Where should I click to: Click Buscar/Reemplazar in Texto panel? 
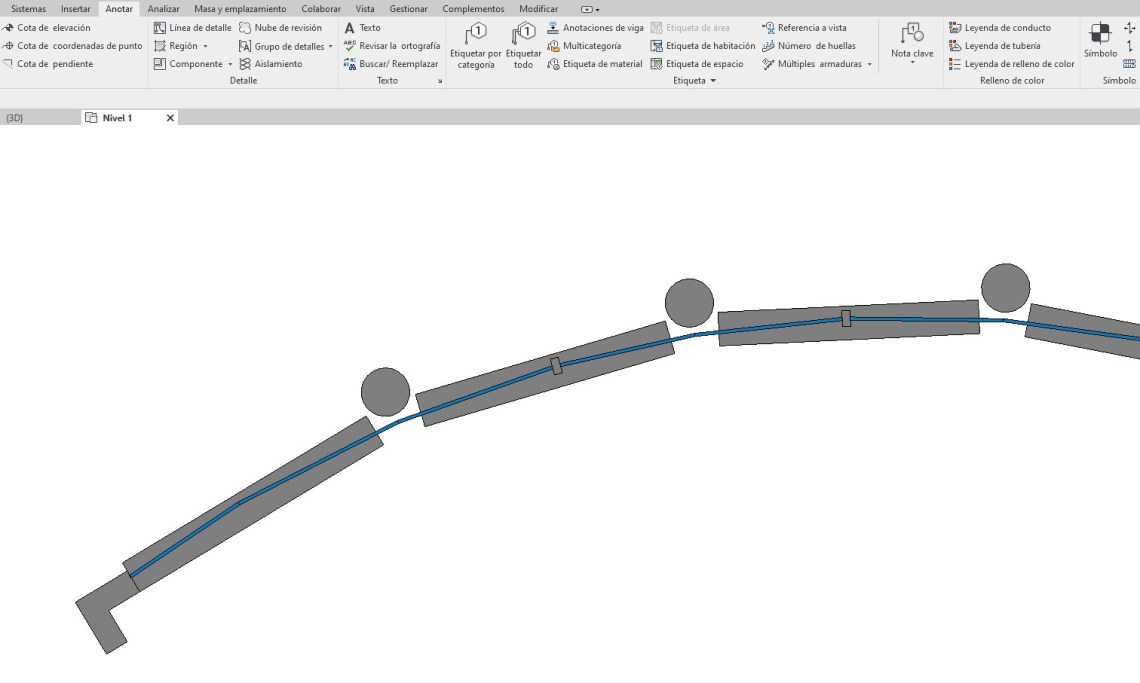click(x=391, y=64)
